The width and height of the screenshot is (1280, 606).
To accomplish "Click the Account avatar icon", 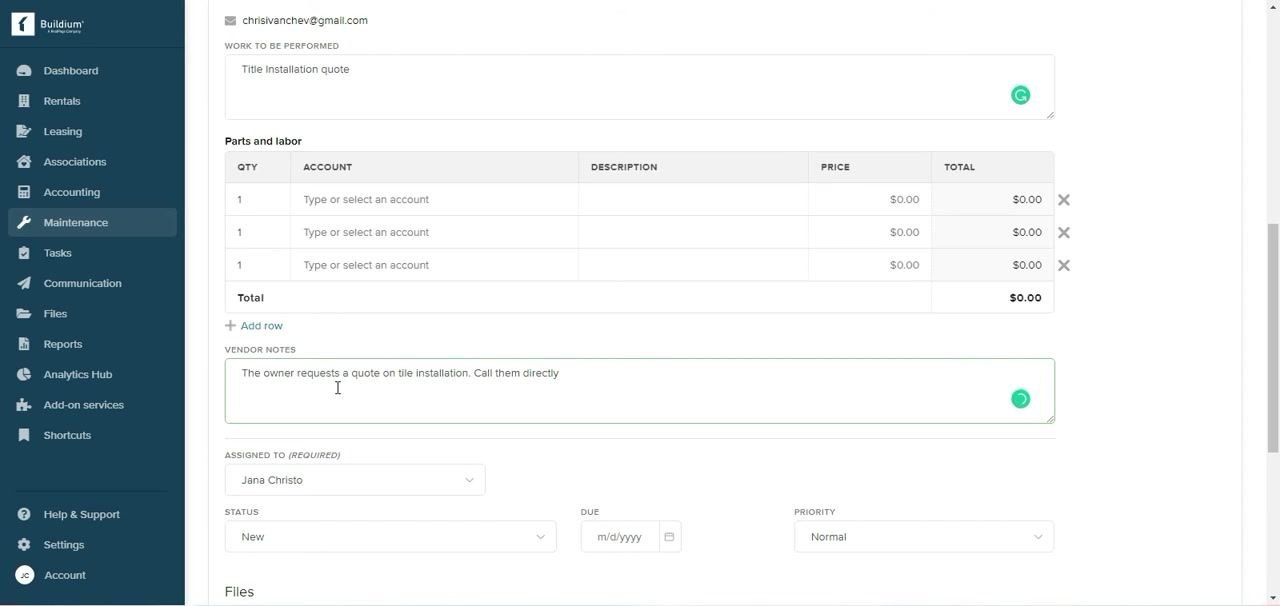I will [x=24, y=575].
